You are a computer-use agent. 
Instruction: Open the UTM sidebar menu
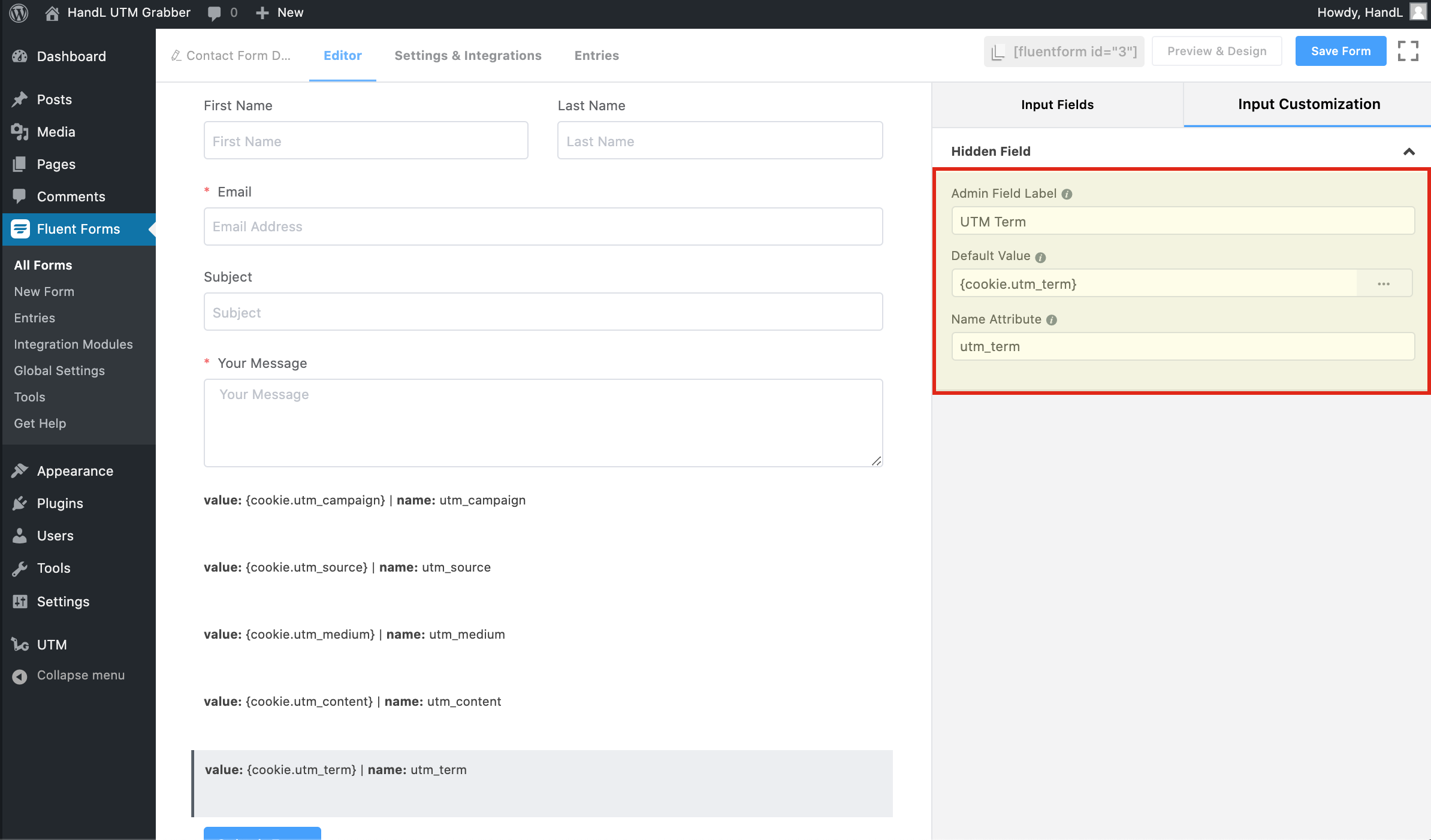(x=52, y=645)
